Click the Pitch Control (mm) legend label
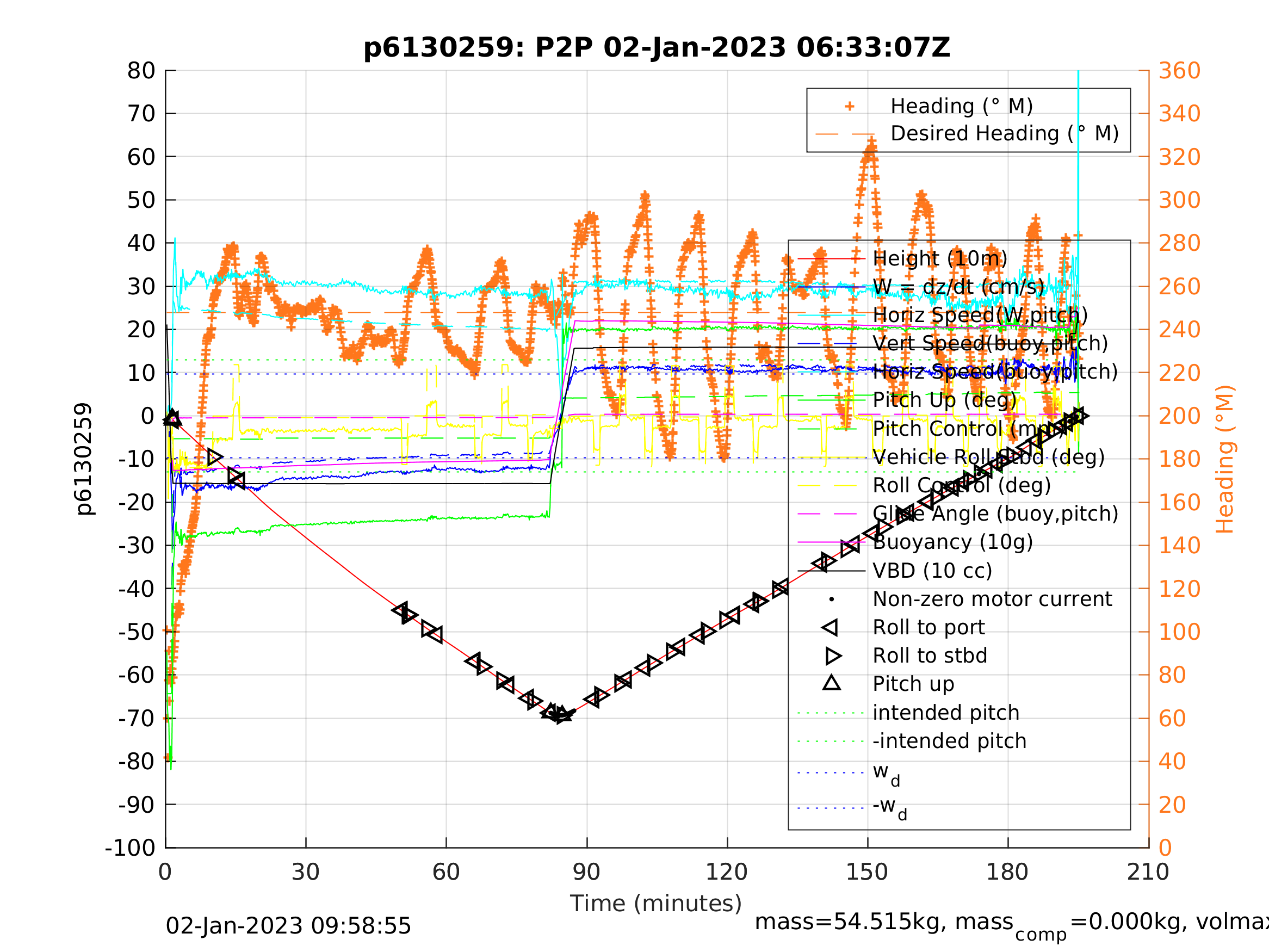Viewport: 1269px width, 952px height. (x=968, y=429)
